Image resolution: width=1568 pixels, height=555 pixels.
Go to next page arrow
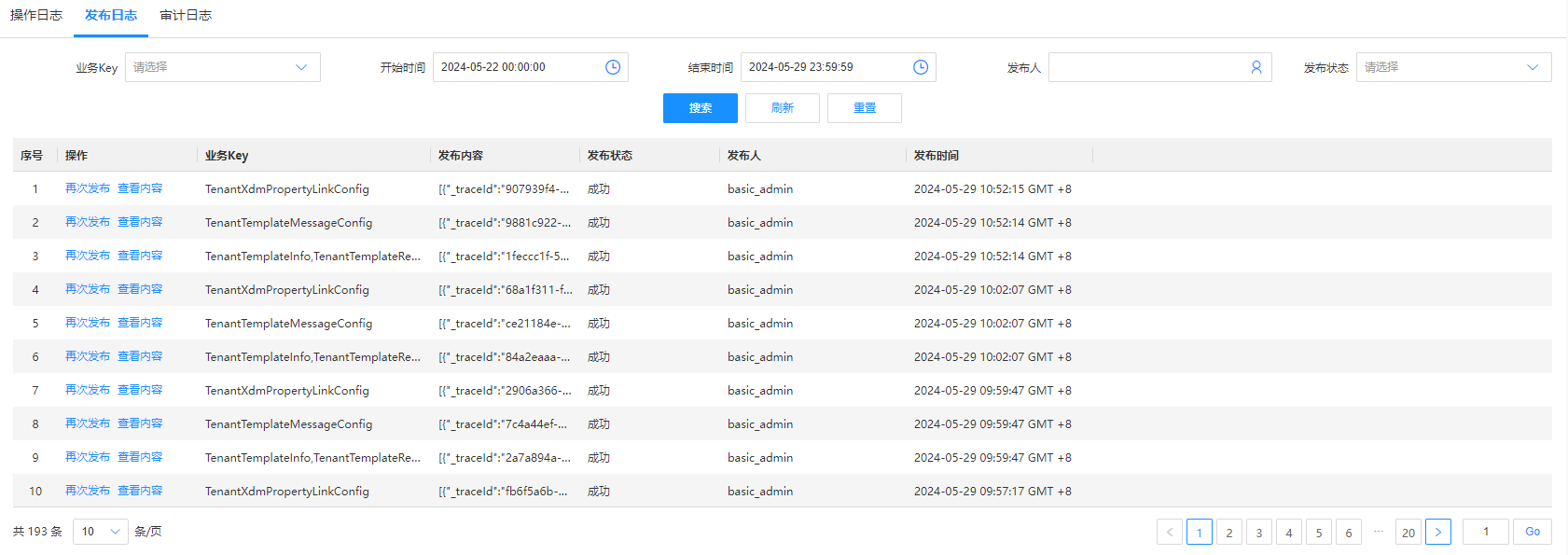(x=1438, y=532)
